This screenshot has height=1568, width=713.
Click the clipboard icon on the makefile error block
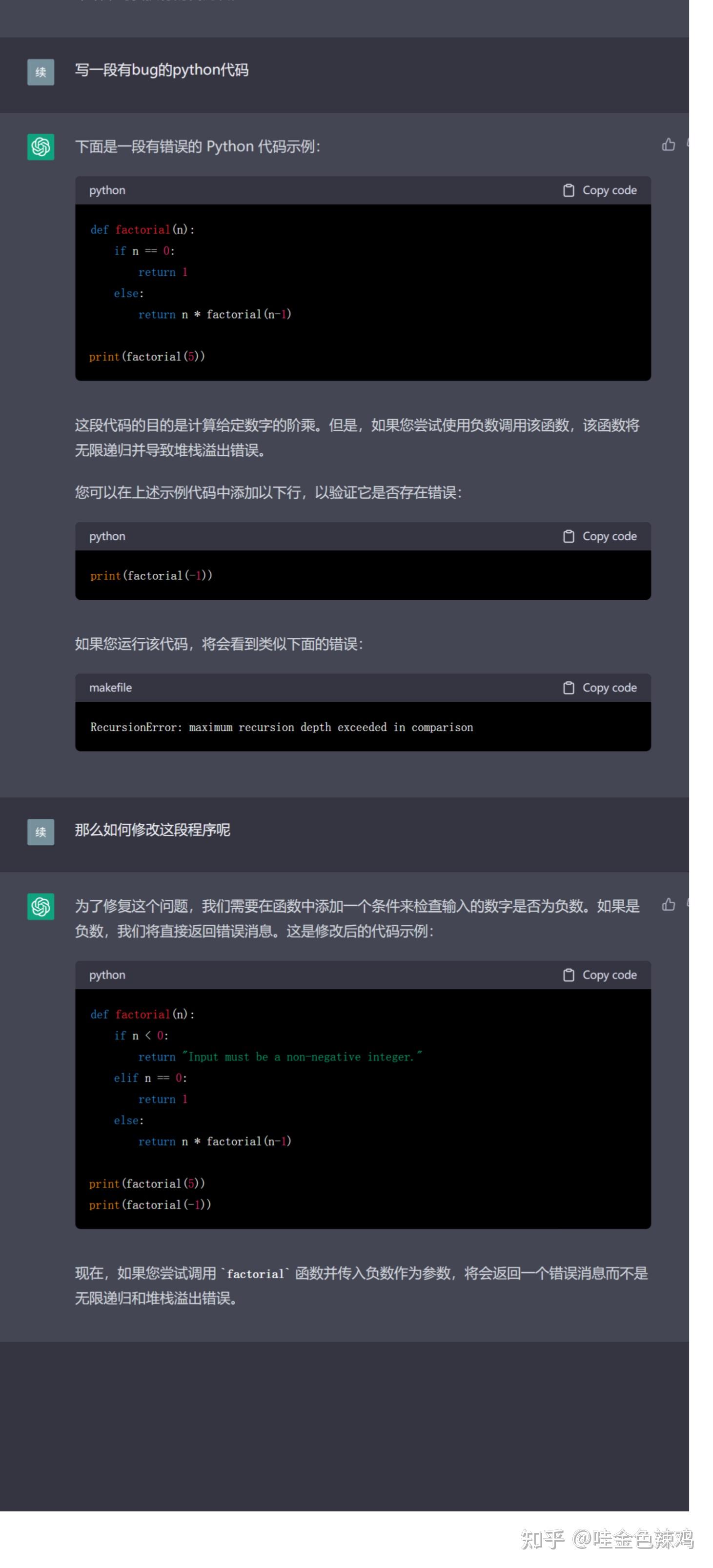[570, 688]
